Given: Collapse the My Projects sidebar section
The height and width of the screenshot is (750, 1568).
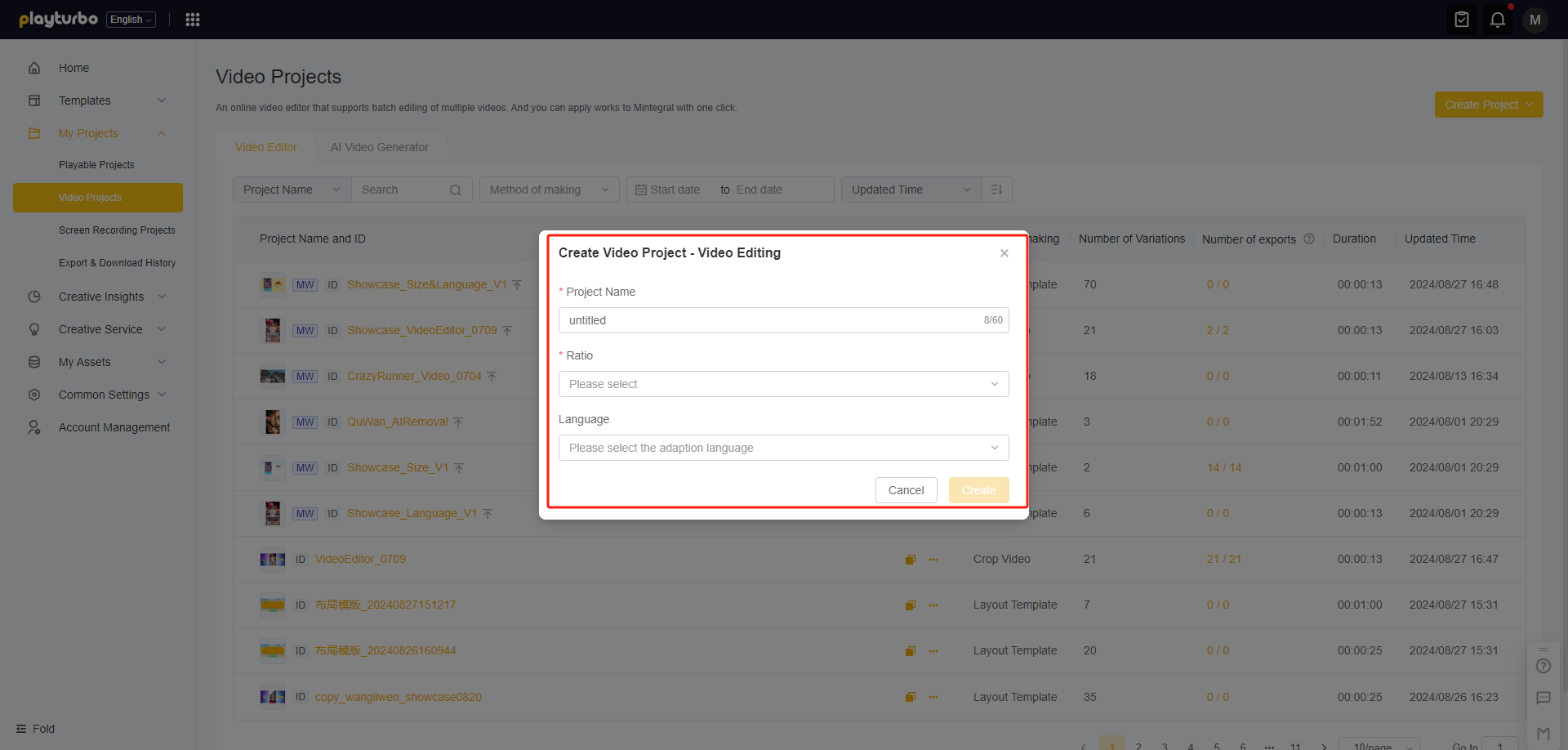Looking at the screenshot, I should pos(162,133).
